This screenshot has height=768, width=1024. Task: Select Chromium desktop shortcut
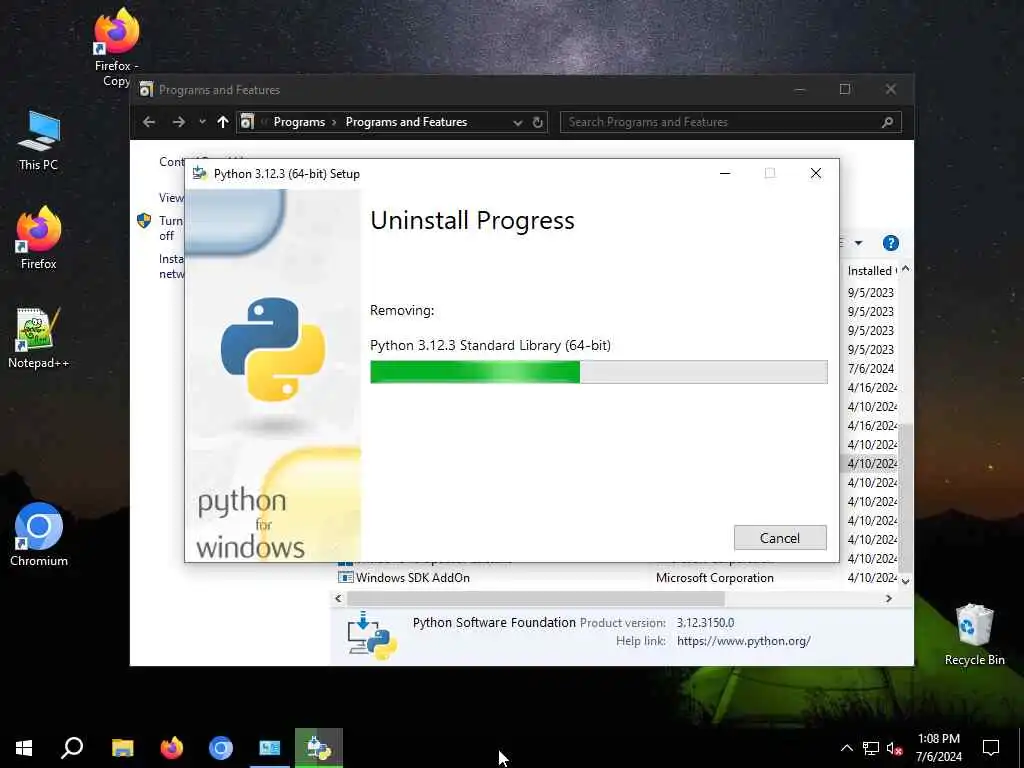(39, 534)
